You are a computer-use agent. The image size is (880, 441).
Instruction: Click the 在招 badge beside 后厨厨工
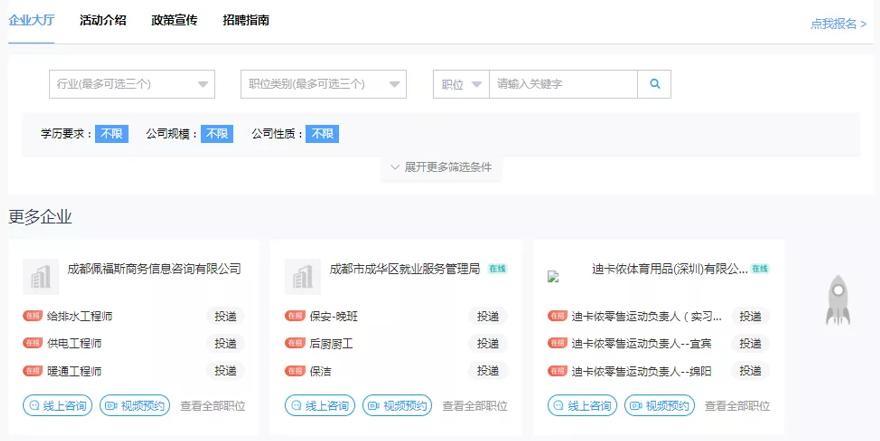(x=295, y=343)
